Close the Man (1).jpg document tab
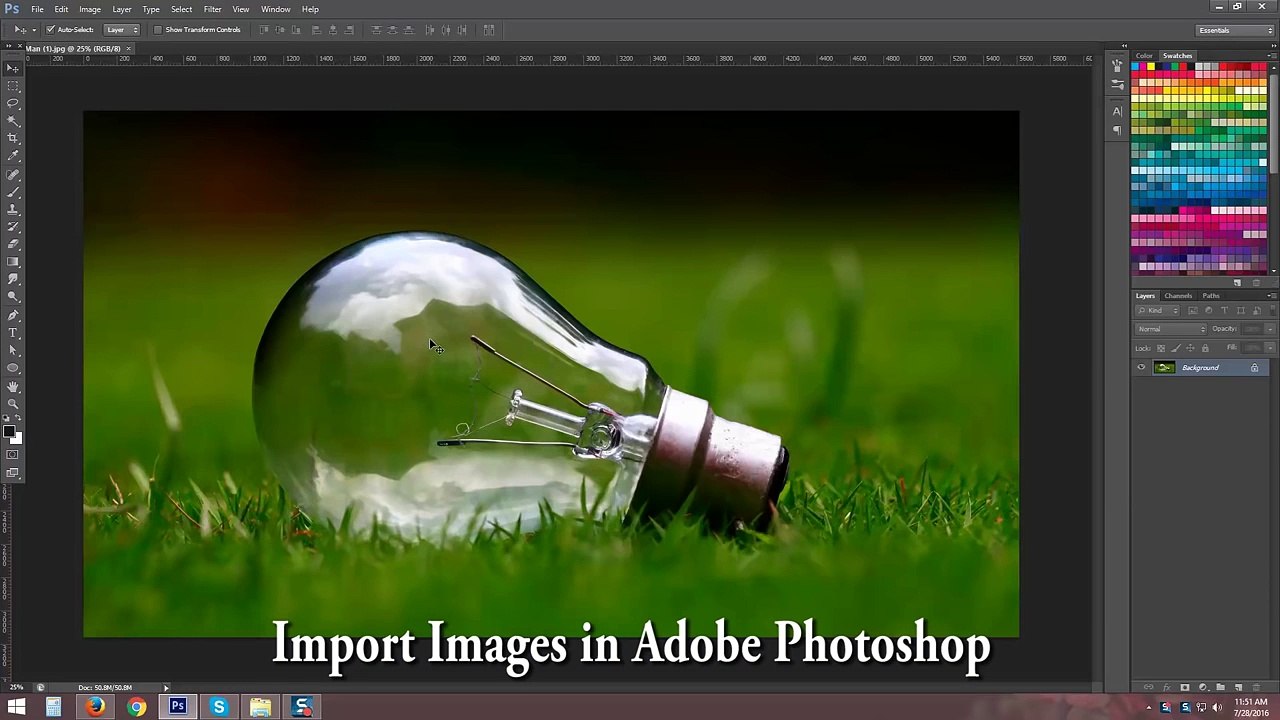The width and height of the screenshot is (1280, 720). pos(131,48)
